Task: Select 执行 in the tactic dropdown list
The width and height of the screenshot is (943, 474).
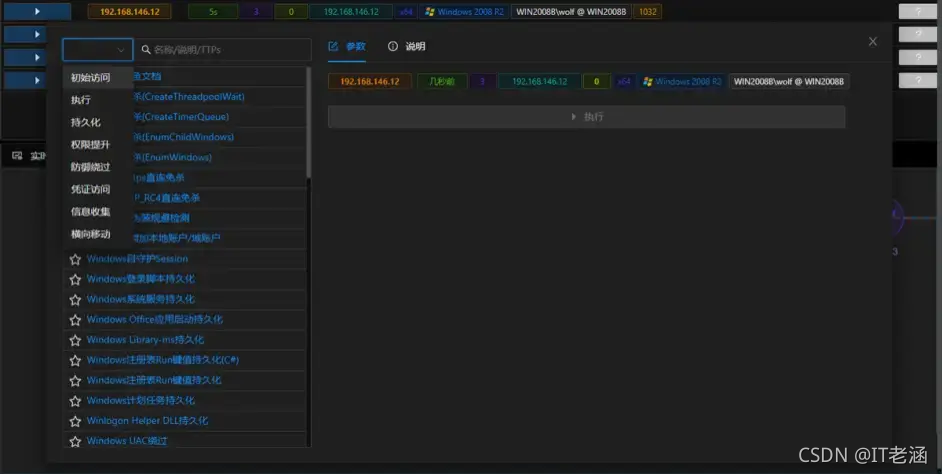Action: 99,100
